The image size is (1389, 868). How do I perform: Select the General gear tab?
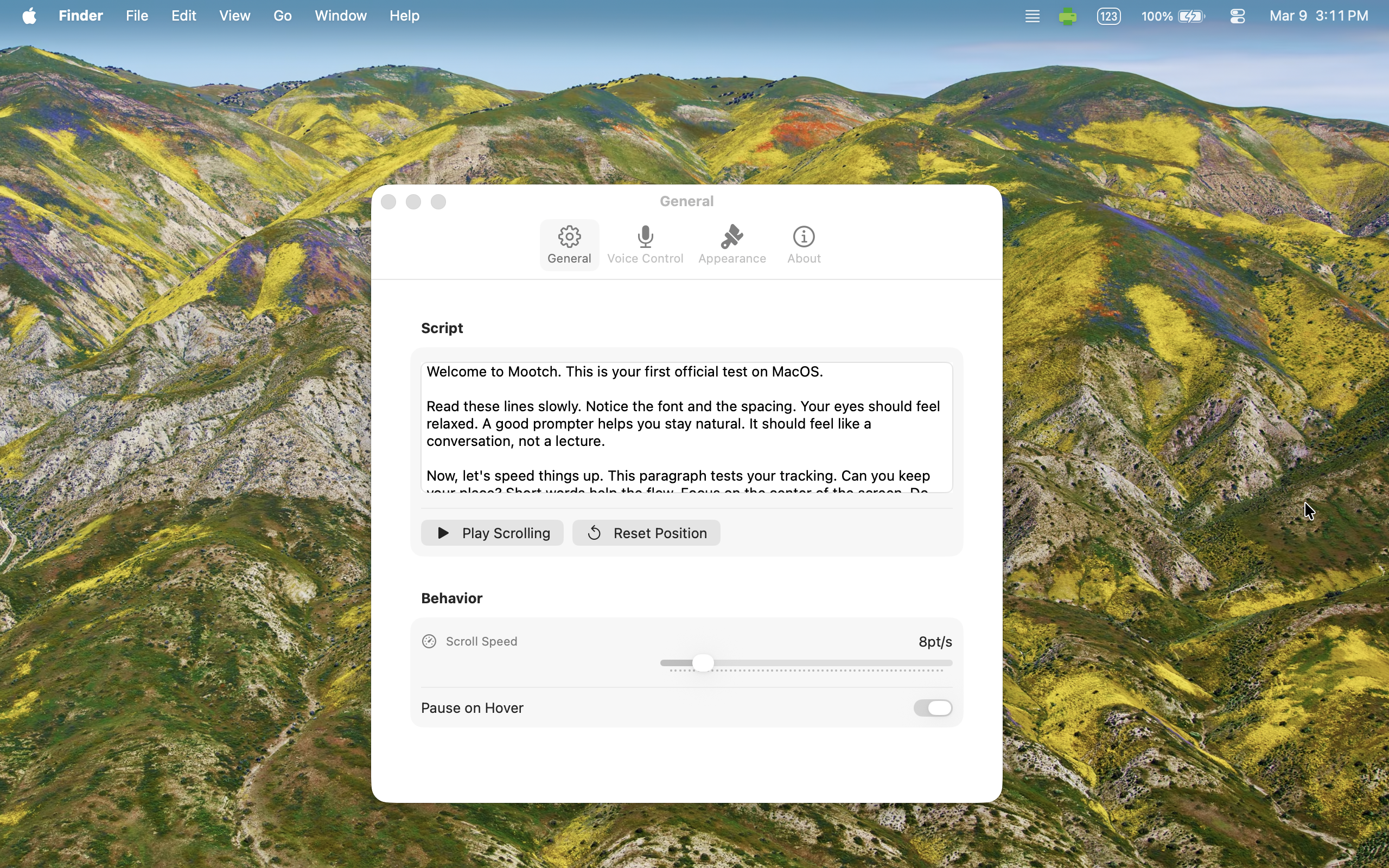click(569, 245)
